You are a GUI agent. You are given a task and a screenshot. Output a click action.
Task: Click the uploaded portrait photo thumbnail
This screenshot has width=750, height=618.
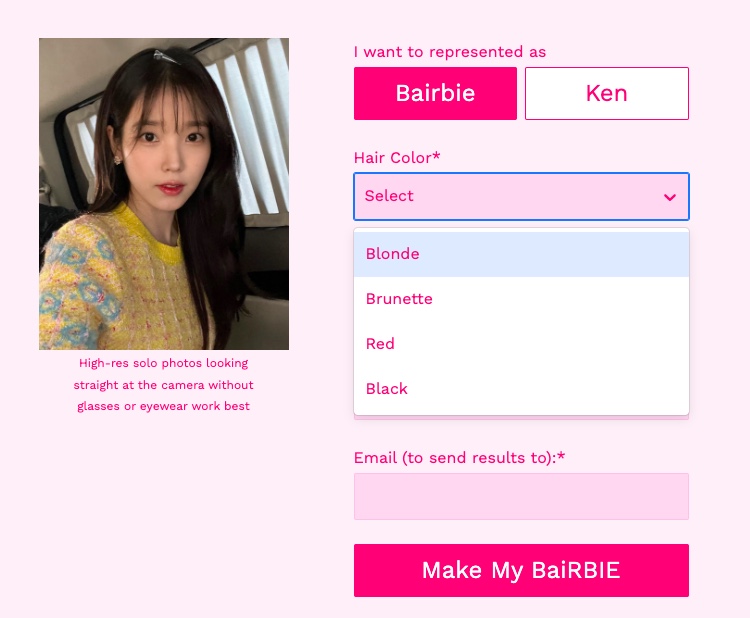click(164, 194)
